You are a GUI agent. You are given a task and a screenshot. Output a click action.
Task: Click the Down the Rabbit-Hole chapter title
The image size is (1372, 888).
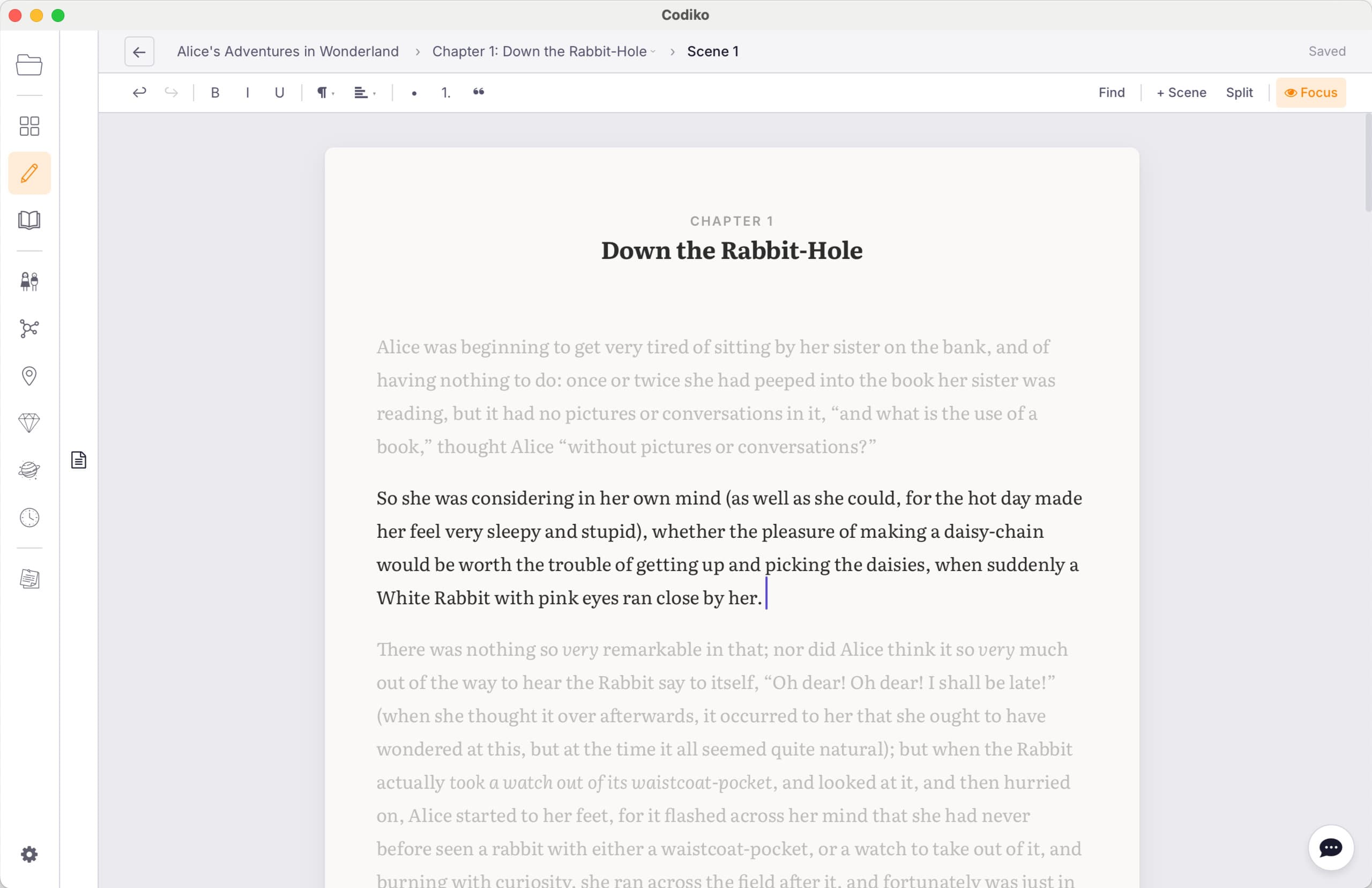(732, 250)
